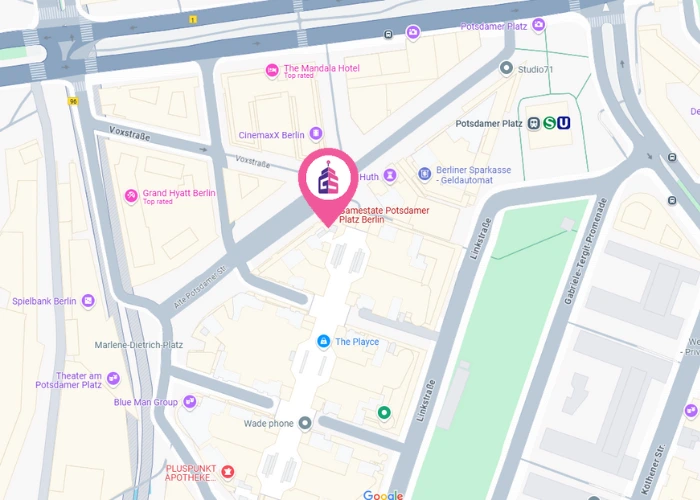Select The Mandala Hotel icon
Screen dimensions: 700x500
pyautogui.click(x=272, y=71)
